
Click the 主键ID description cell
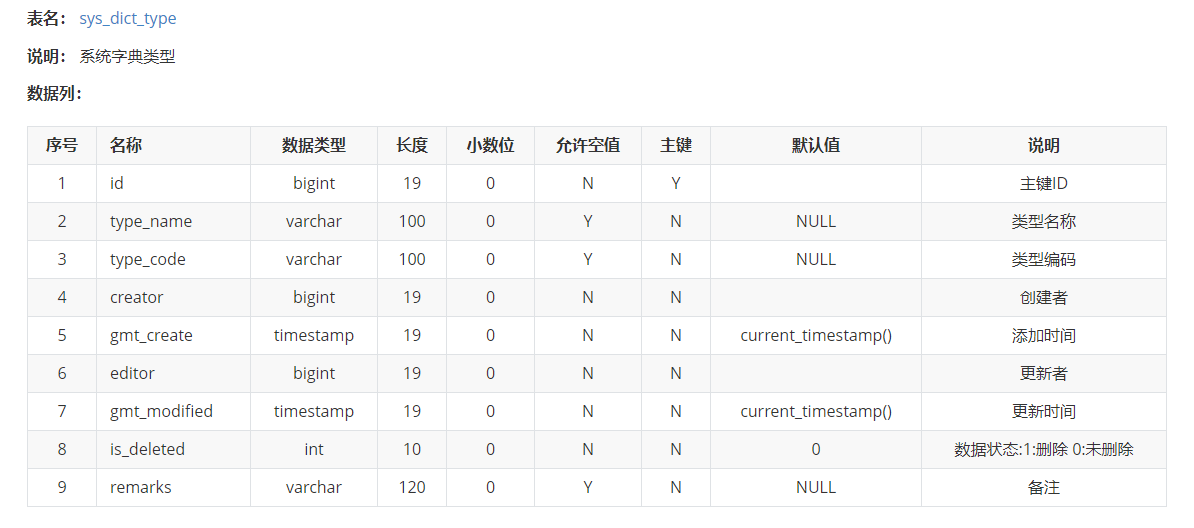click(1044, 184)
